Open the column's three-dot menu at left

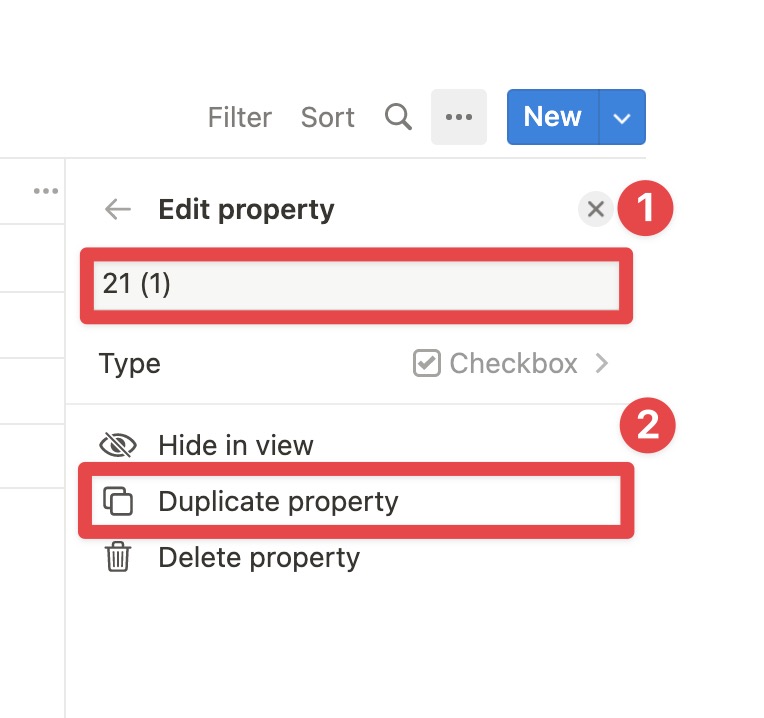point(46,191)
